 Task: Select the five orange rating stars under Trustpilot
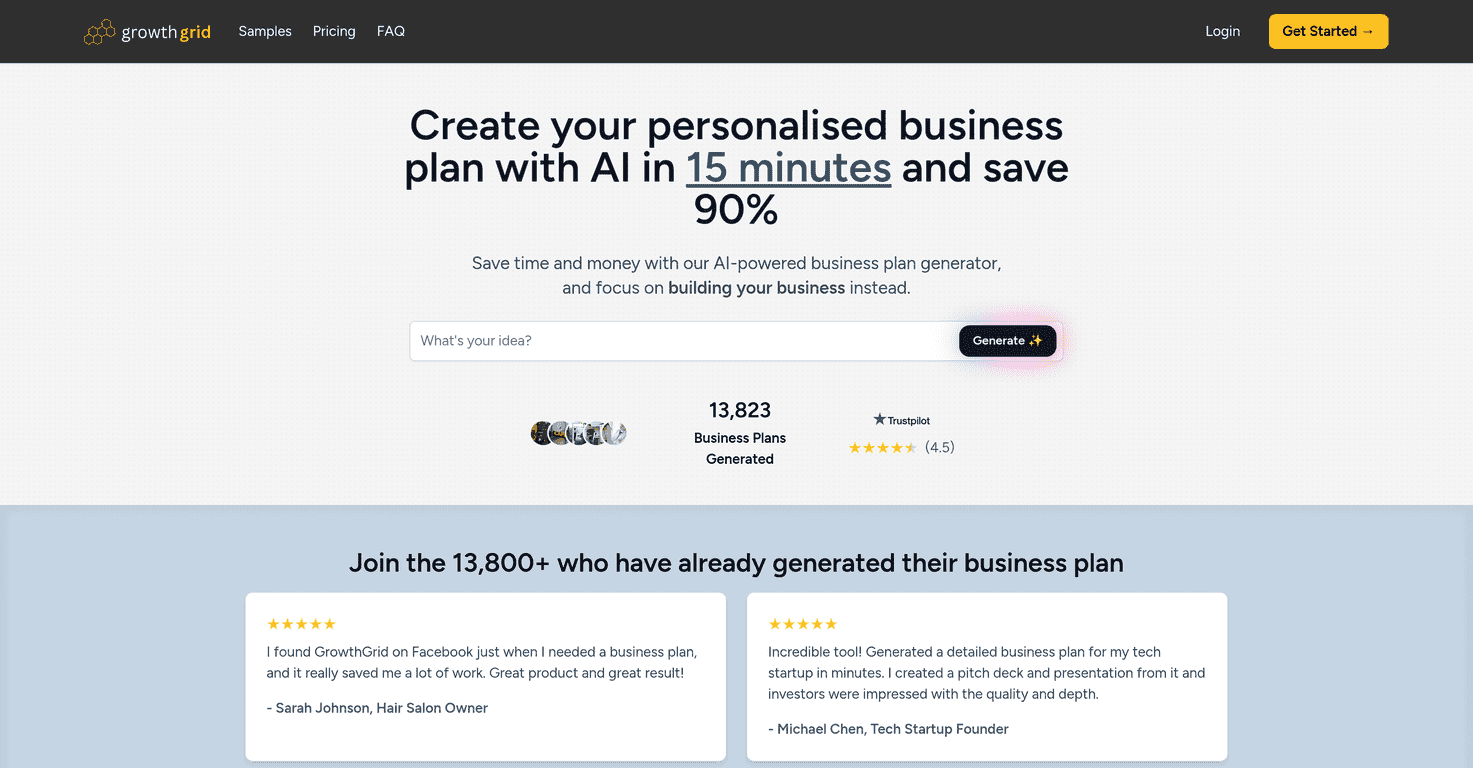(883, 447)
